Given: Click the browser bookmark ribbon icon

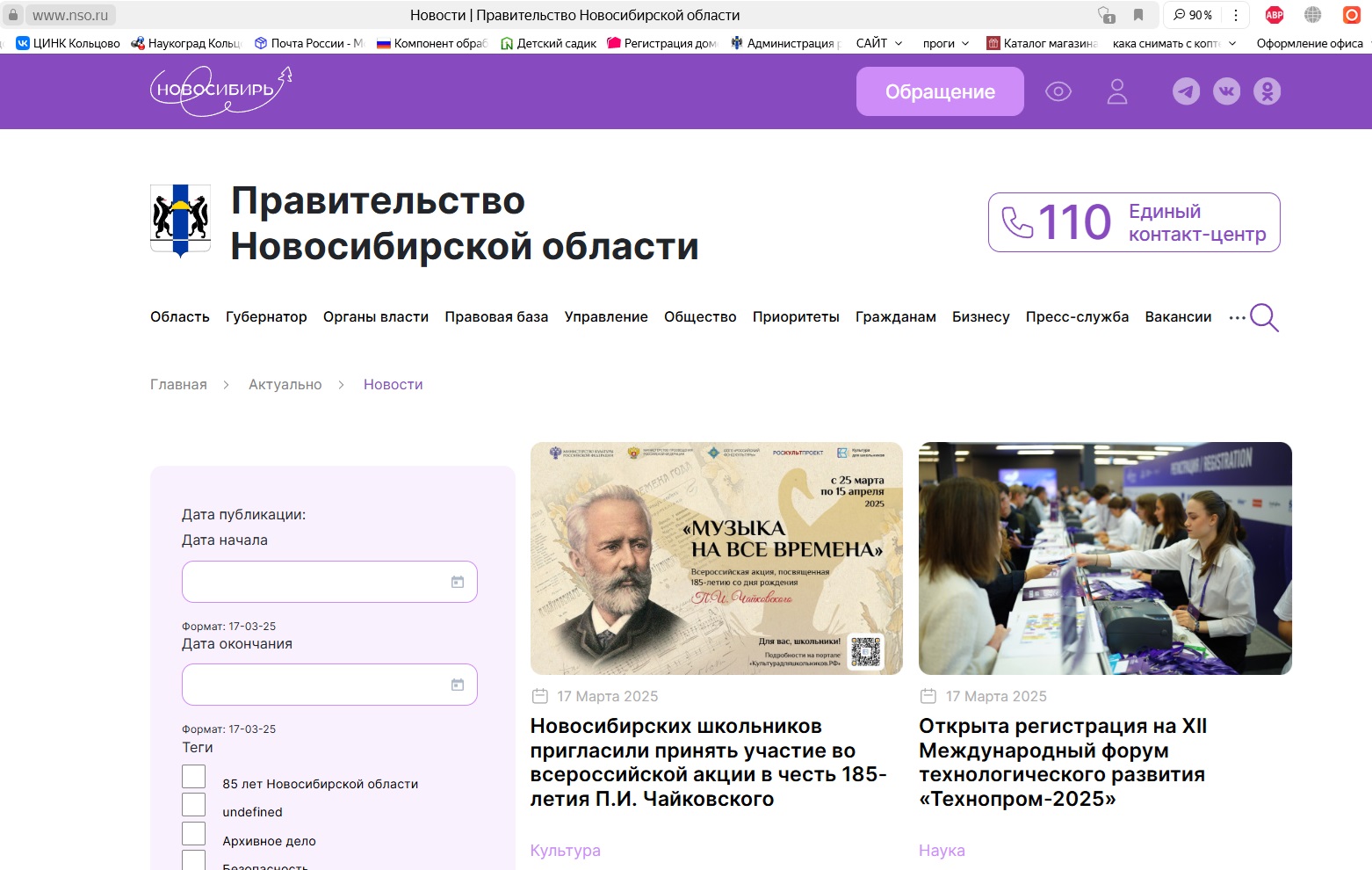Looking at the screenshot, I should click(1138, 15).
